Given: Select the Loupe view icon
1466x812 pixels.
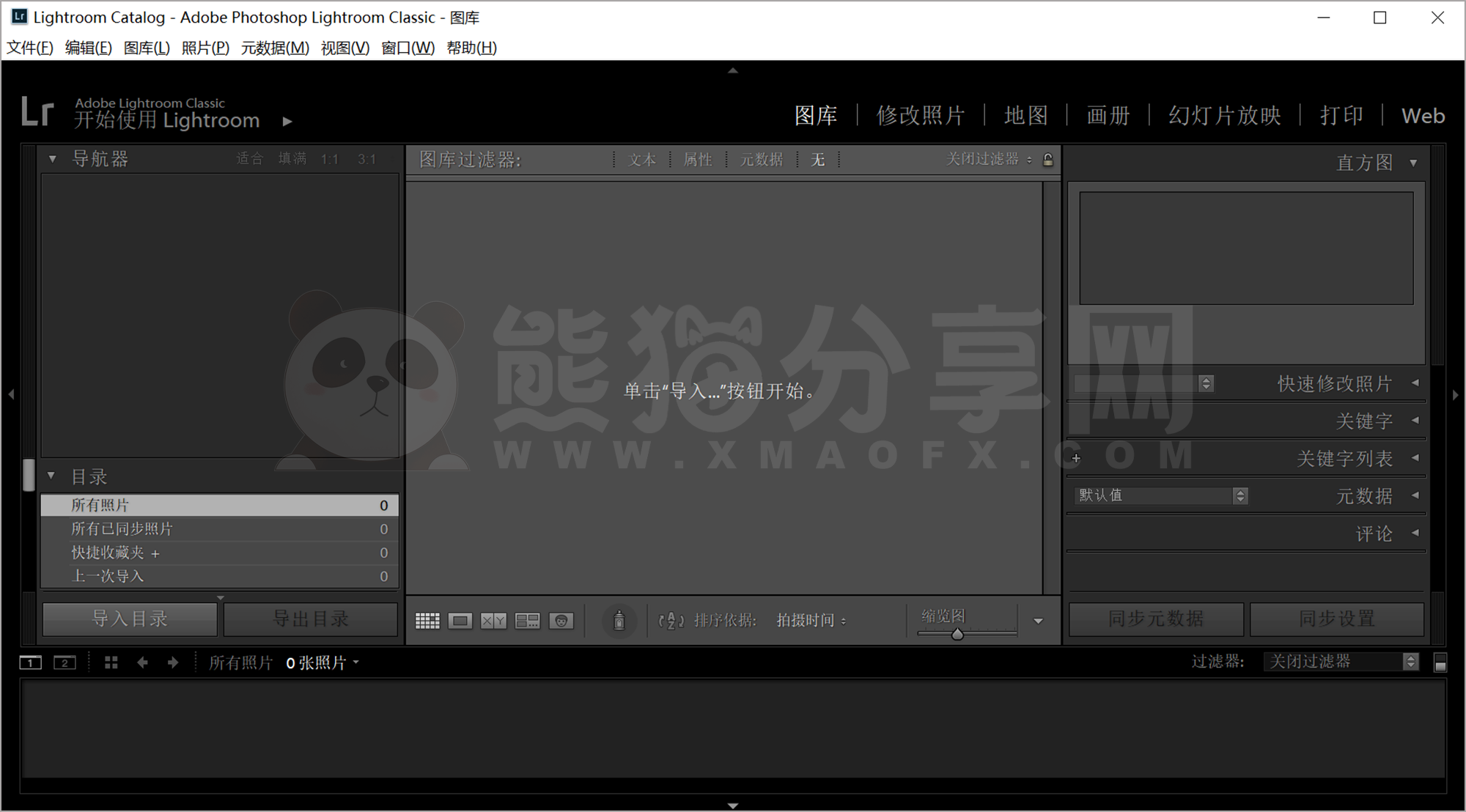Looking at the screenshot, I should click(460, 621).
